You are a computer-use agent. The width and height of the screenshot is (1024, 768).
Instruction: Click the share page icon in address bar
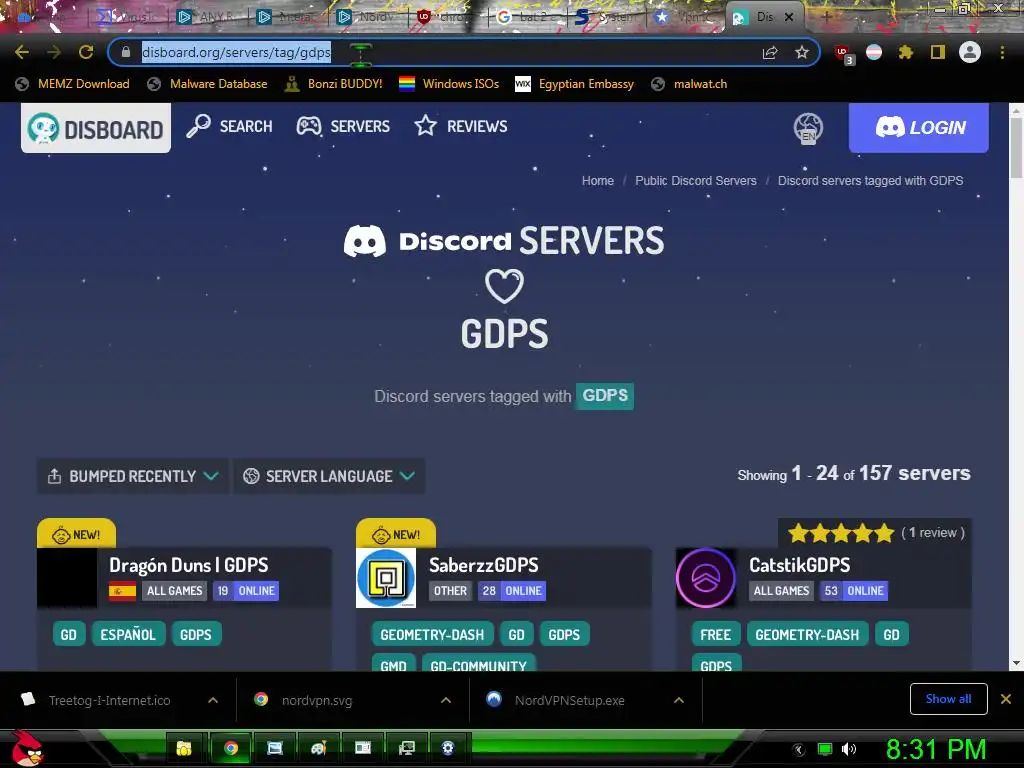pos(770,52)
